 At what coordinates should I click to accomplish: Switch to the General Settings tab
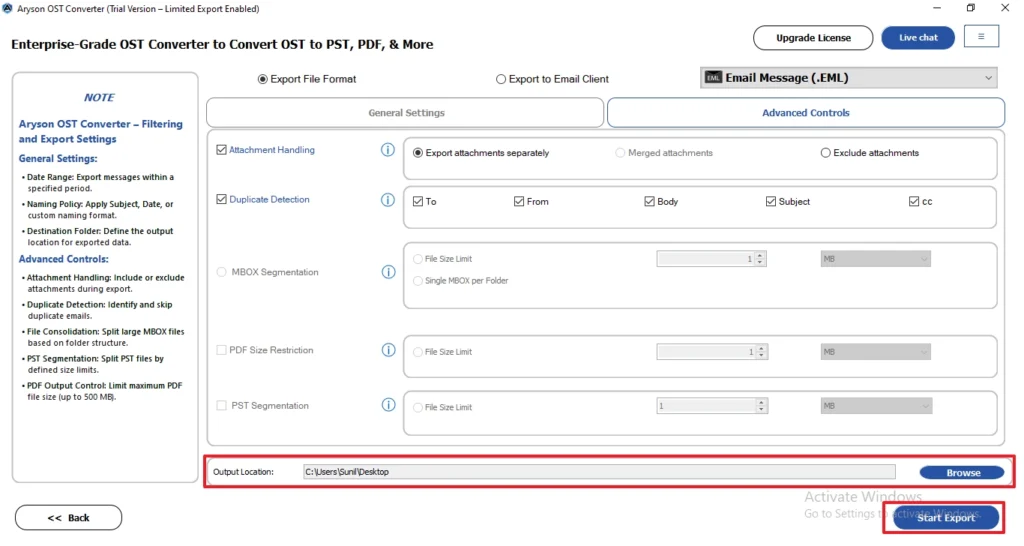point(406,113)
